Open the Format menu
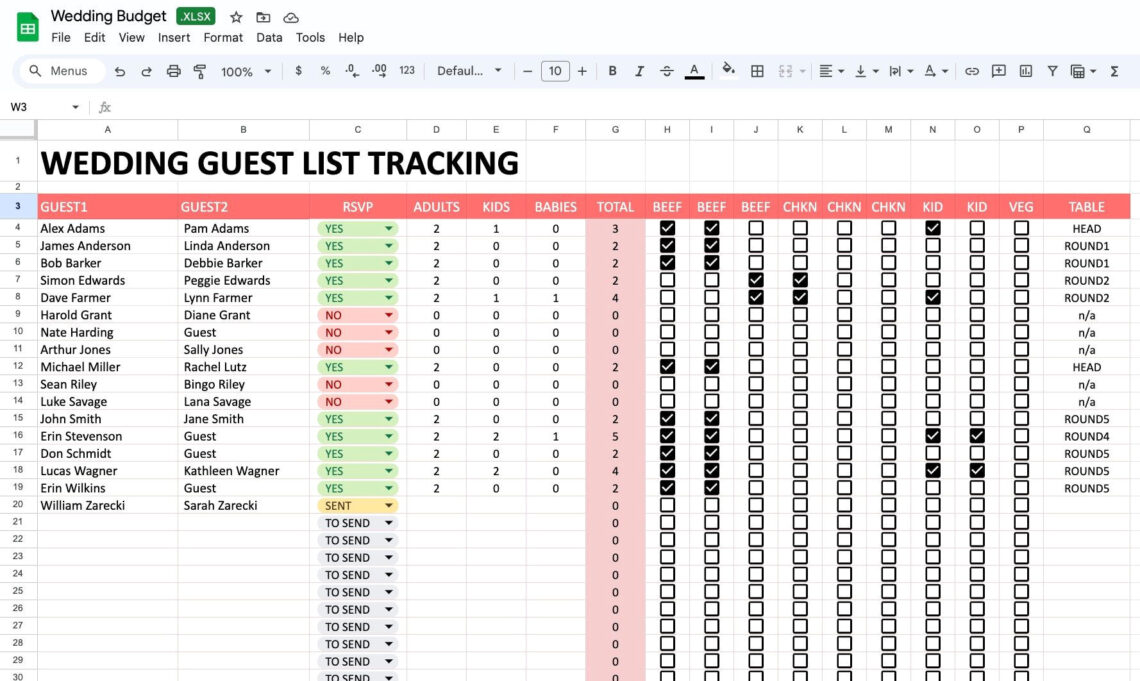The height and width of the screenshot is (681, 1140). tap(223, 37)
